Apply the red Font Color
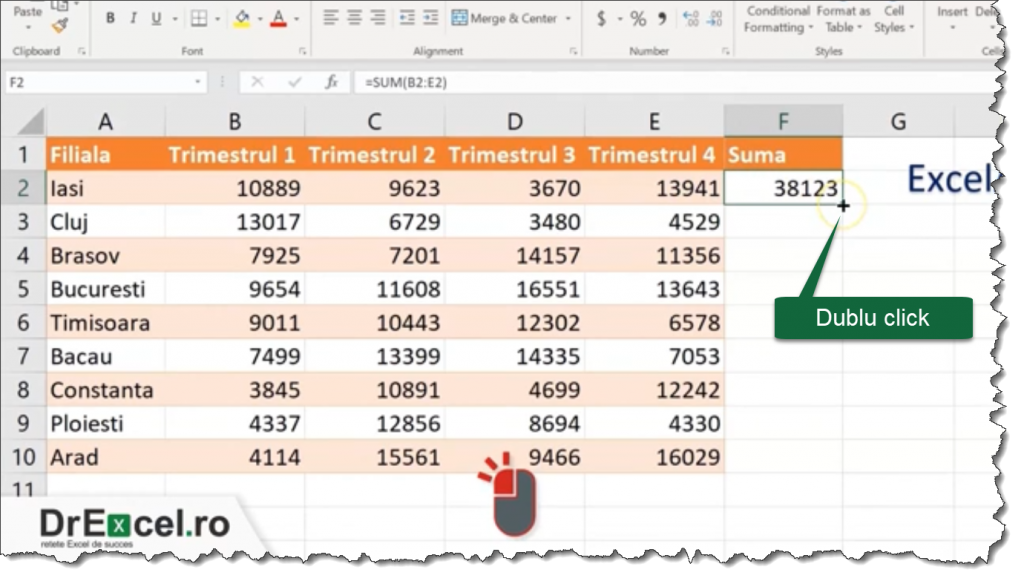Viewport: 1024px width, 581px height. 277,18
